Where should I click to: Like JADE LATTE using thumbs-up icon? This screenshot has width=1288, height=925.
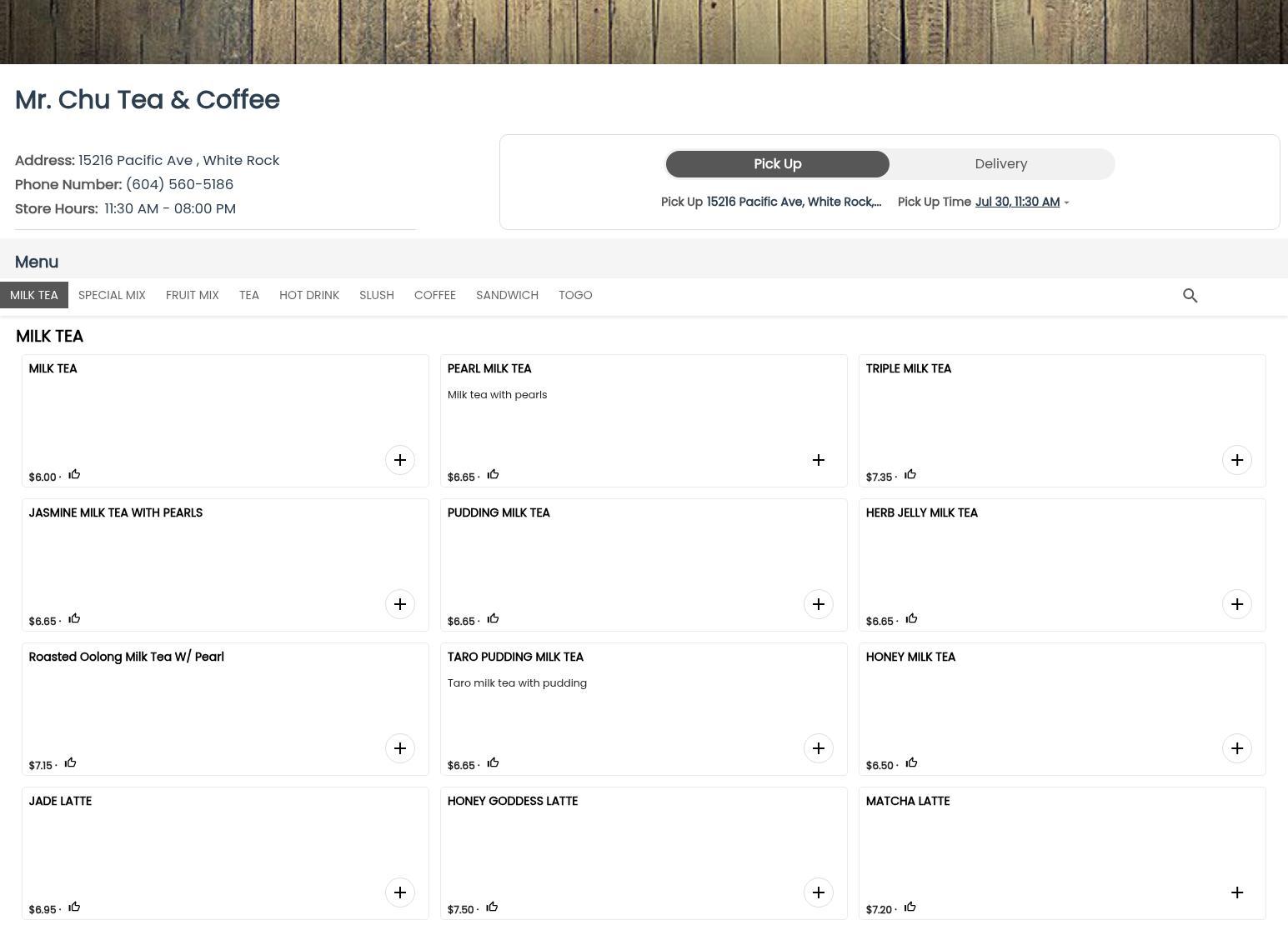[x=74, y=907]
